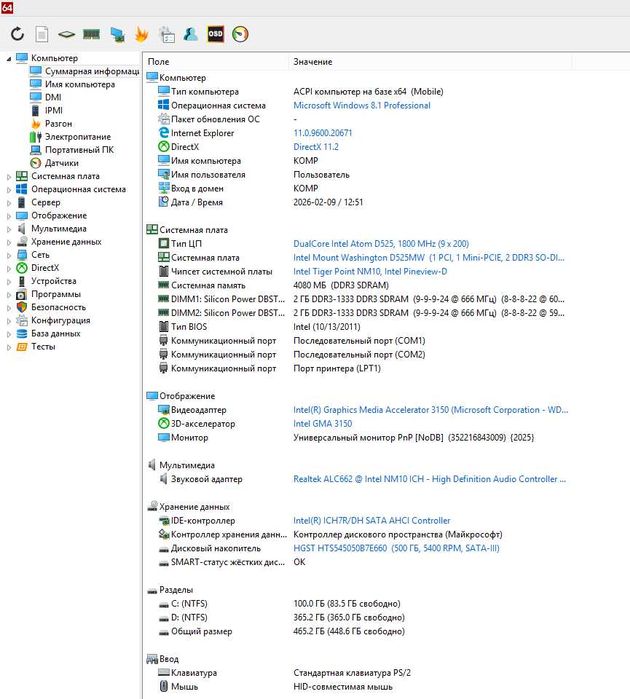Select the Общий размер row

[x=281, y=631]
